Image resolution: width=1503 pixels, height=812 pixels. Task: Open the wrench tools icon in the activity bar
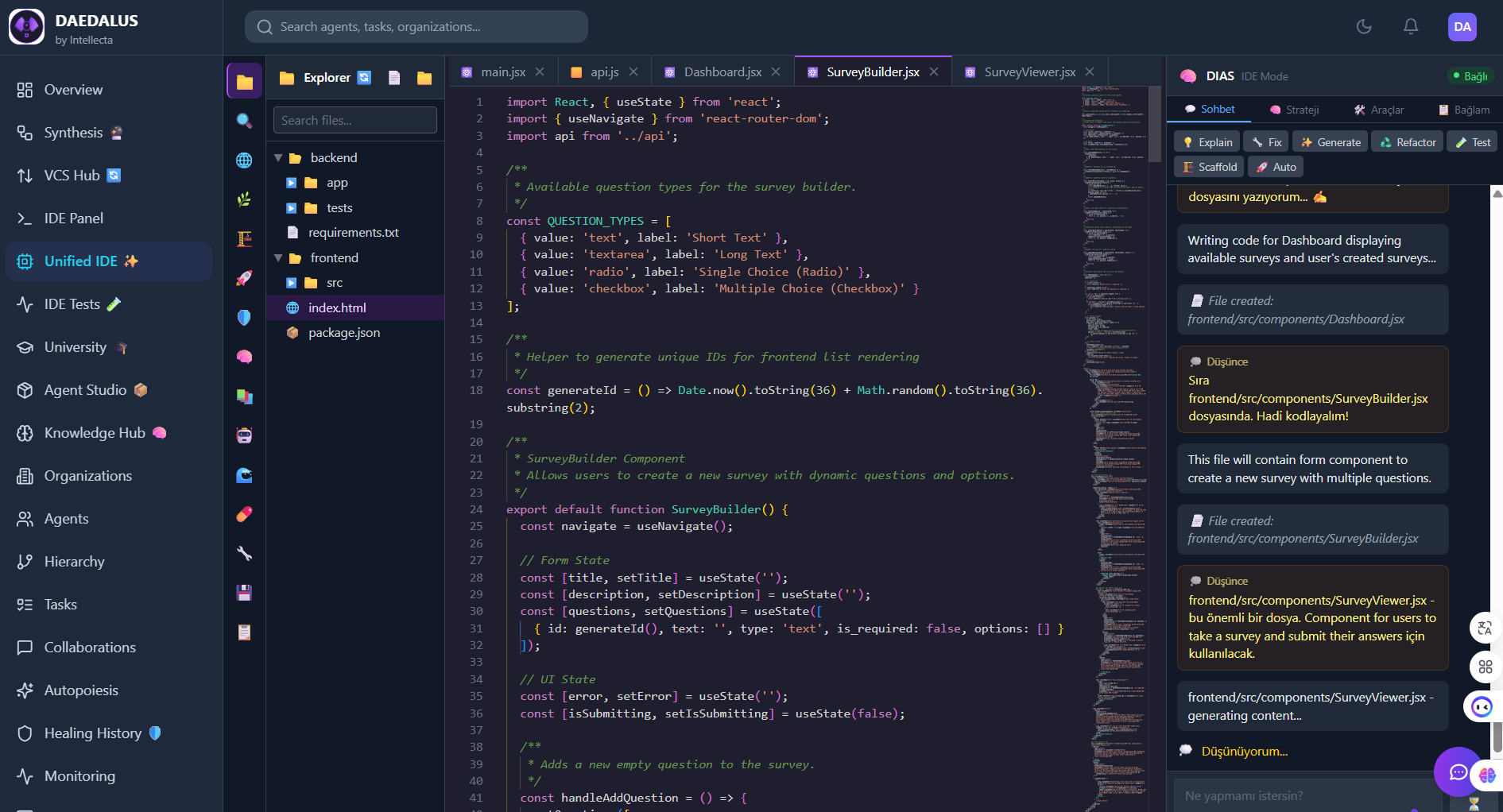[244, 553]
